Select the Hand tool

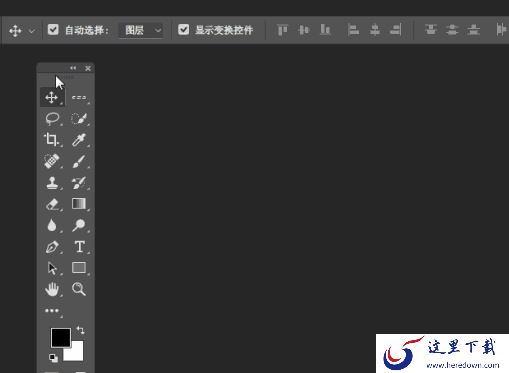click(52, 289)
